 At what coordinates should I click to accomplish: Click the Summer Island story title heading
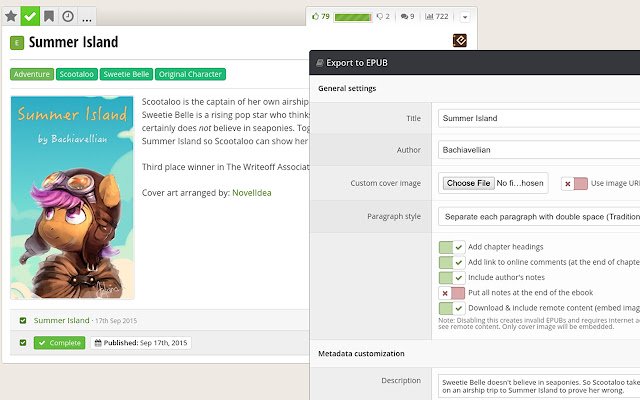(x=73, y=42)
